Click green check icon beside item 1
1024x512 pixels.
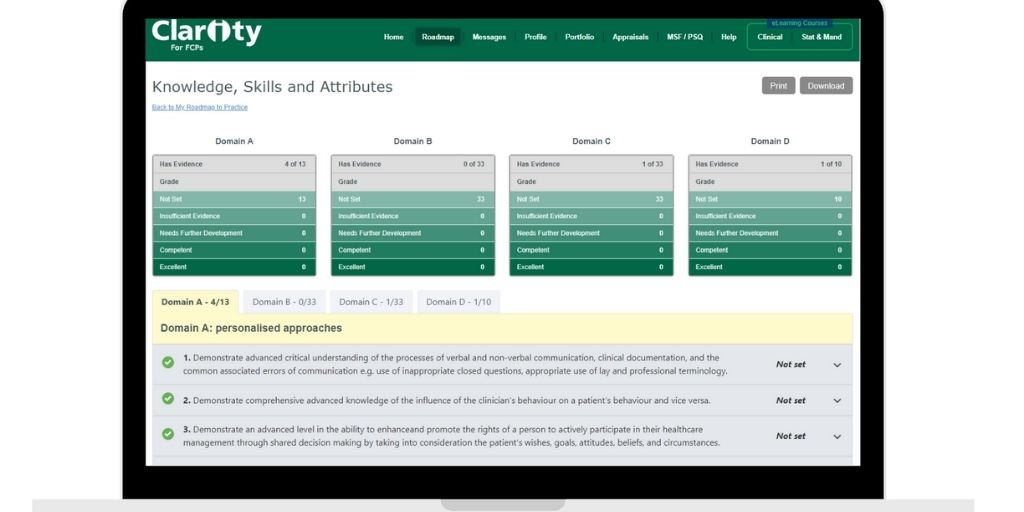pyautogui.click(x=168, y=362)
